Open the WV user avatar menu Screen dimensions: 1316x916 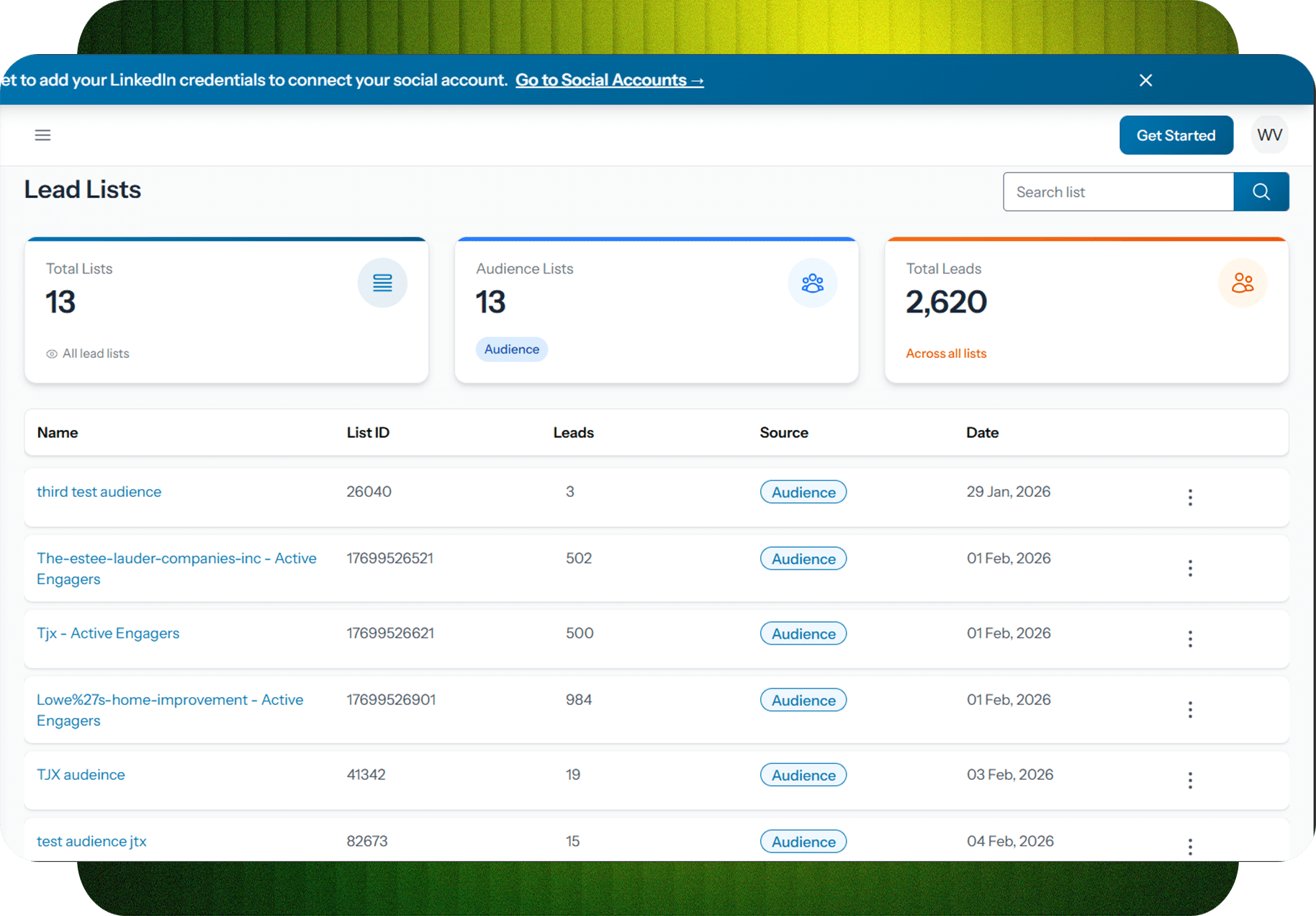coord(1269,135)
